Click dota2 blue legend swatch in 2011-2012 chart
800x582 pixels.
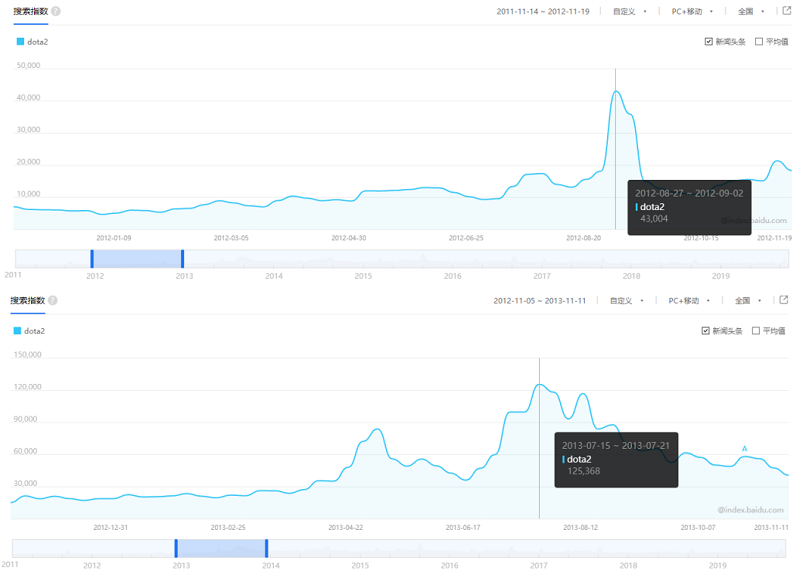coord(20,42)
